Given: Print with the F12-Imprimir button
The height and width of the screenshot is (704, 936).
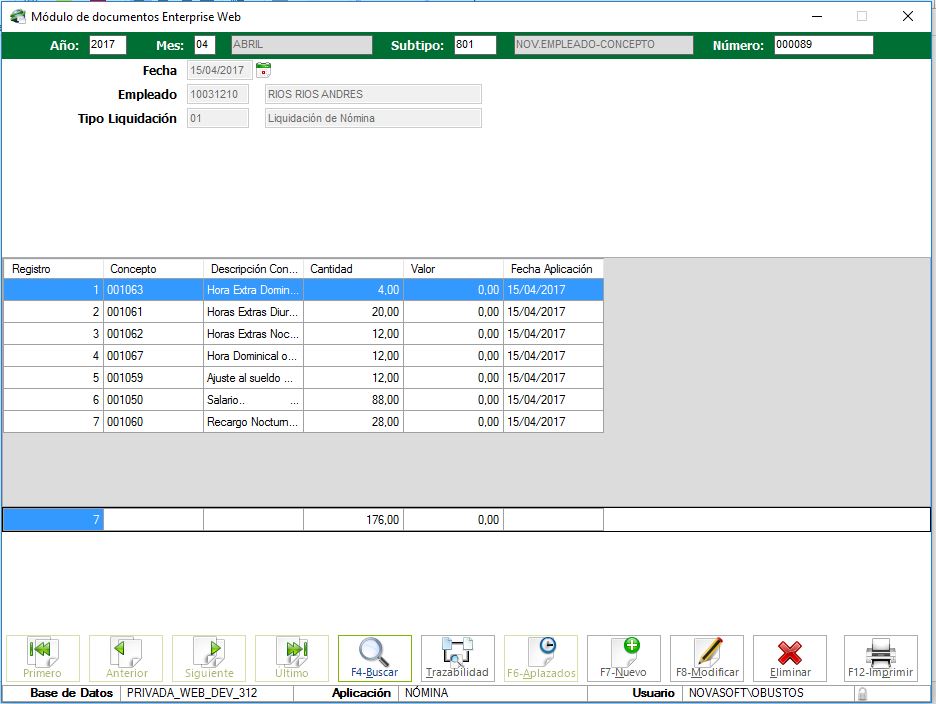Looking at the screenshot, I should click(880, 658).
